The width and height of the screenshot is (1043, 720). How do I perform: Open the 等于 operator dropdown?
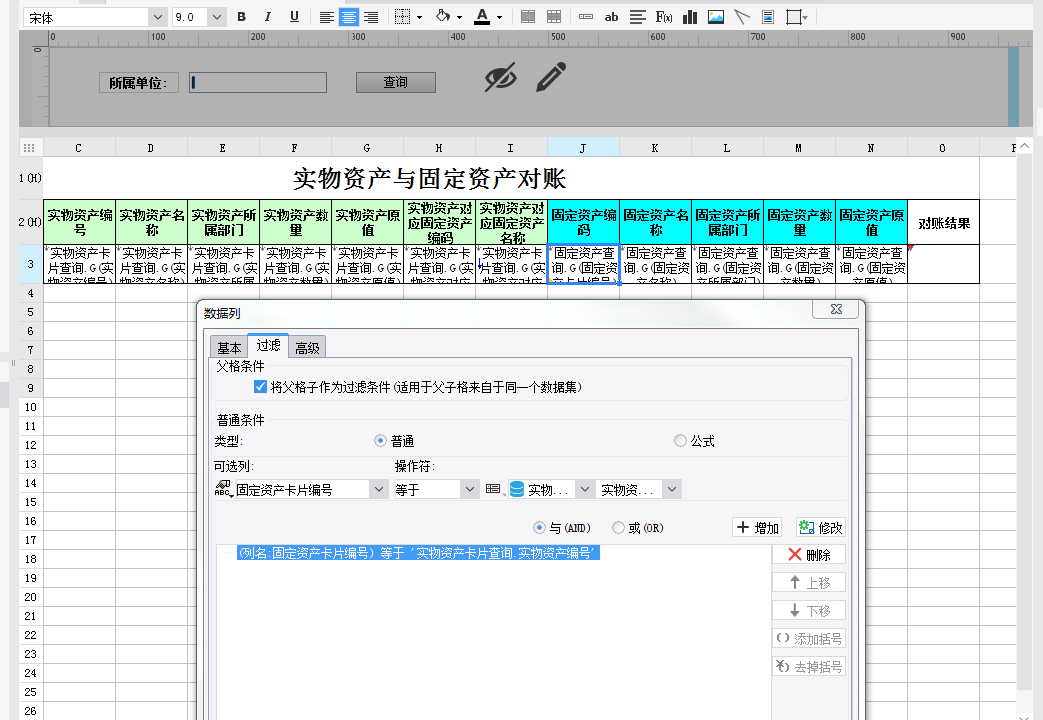(x=470, y=489)
